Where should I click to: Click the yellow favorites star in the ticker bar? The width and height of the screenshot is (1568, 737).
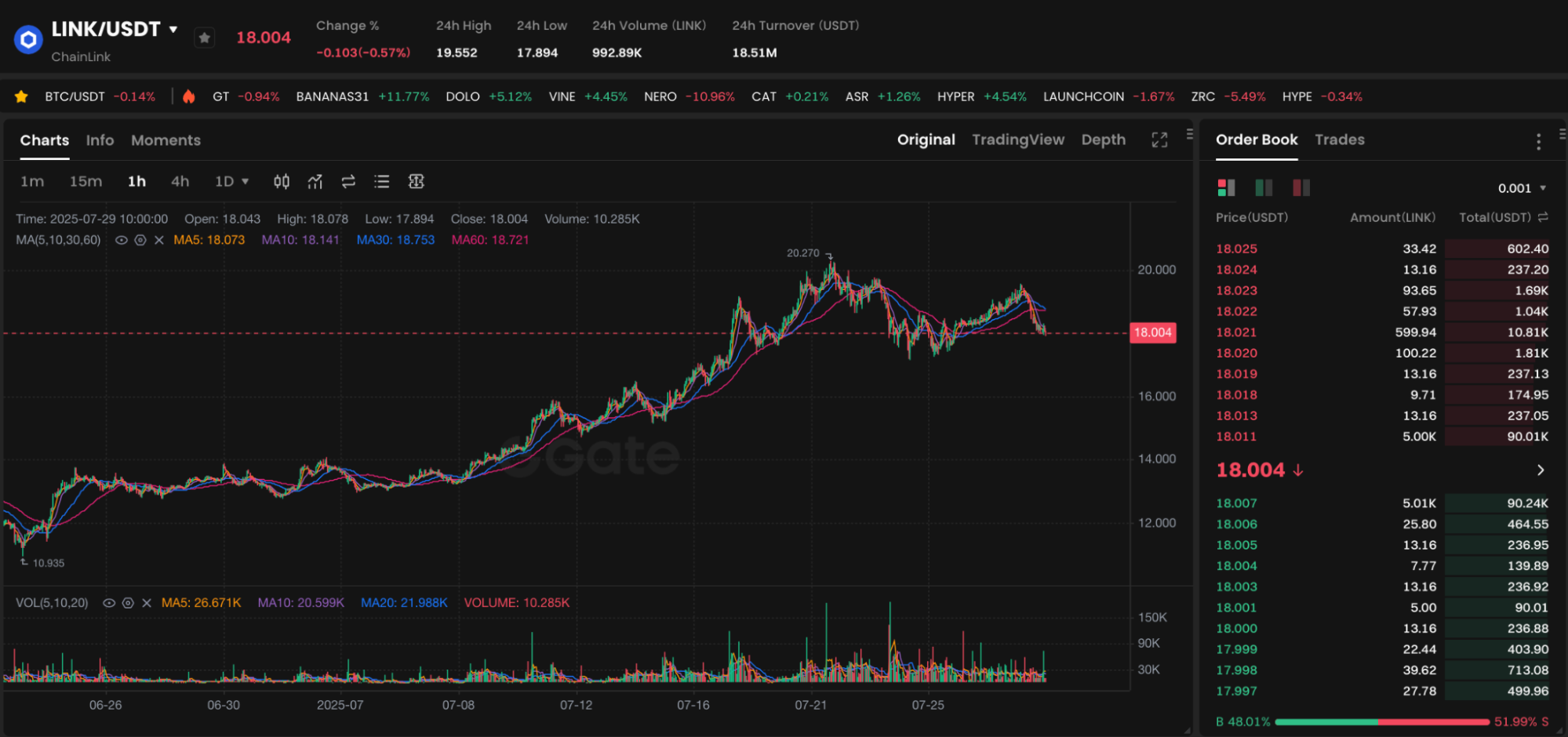[21, 96]
